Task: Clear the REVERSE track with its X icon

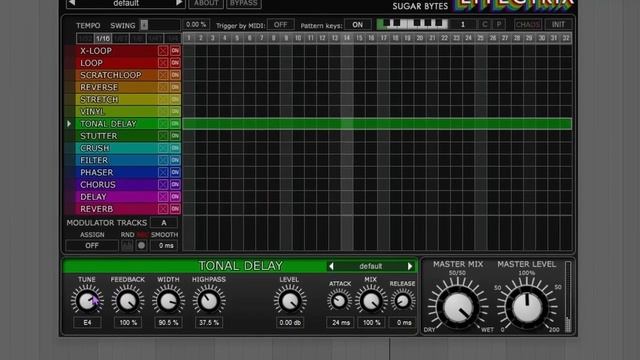Action: (x=163, y=87)
